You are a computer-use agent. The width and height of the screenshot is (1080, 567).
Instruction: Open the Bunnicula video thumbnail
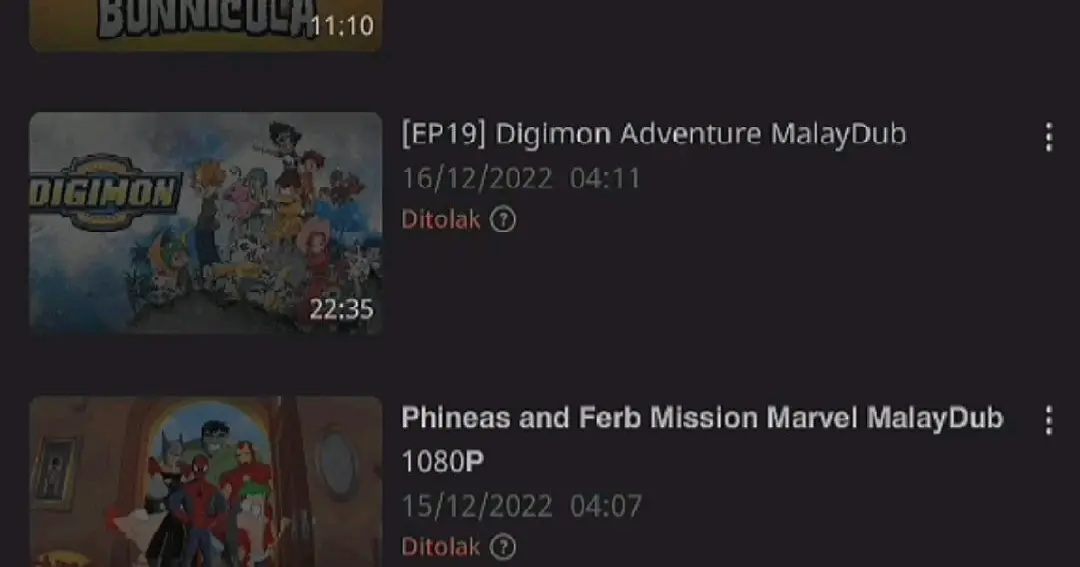[205, 25]
